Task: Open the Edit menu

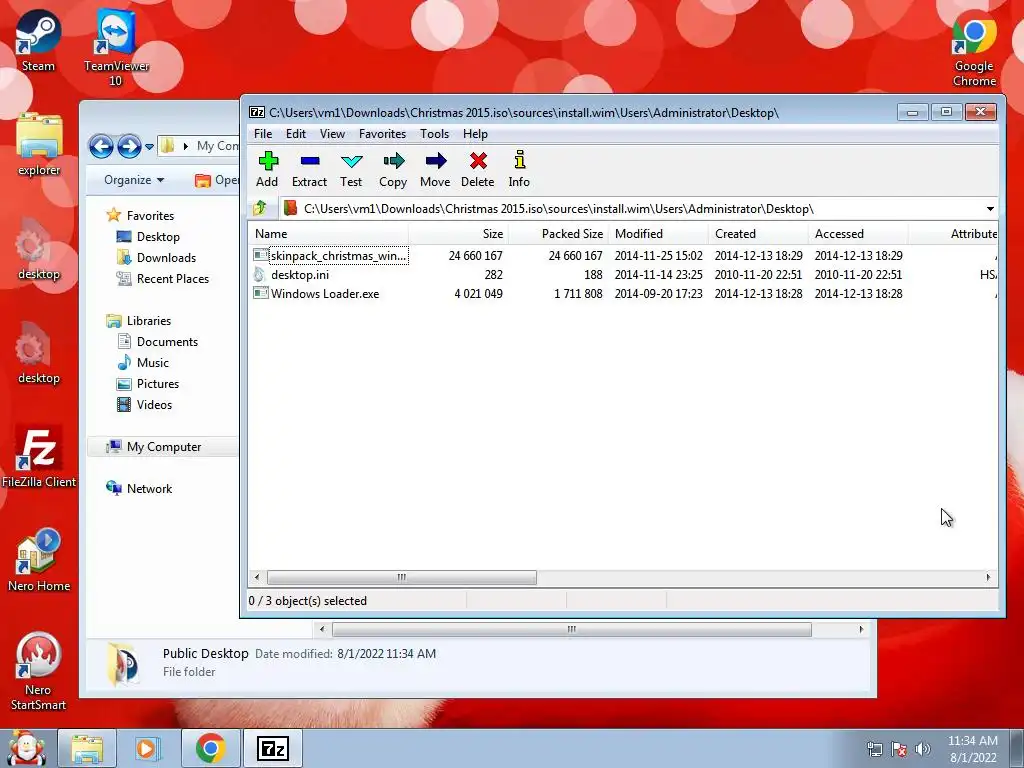Action: (296, 134)
